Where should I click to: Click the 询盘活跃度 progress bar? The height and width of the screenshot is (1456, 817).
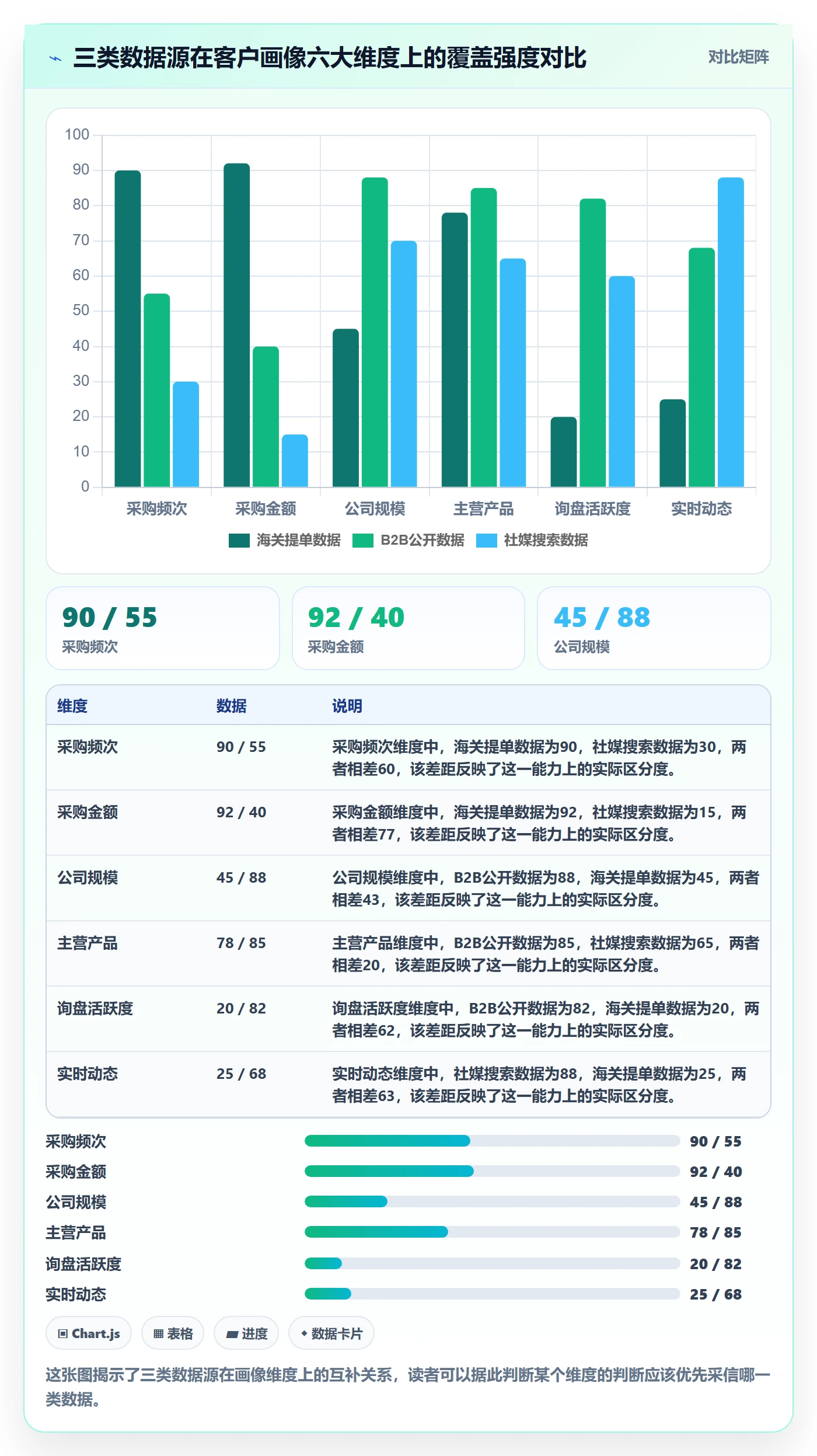(x=492, y=1263)
